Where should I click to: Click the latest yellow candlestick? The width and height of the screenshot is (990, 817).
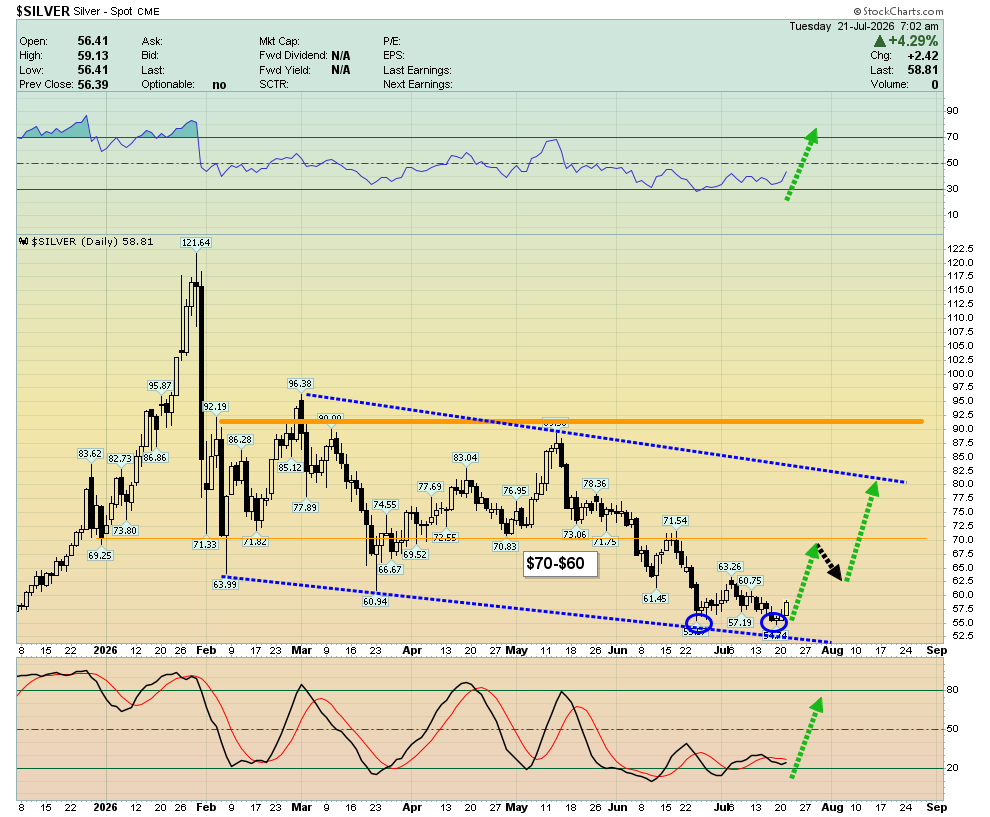coord(786,609)
